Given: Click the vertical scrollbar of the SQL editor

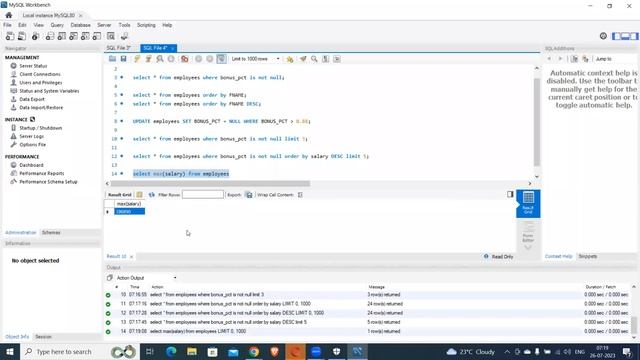Looking at the screenshot, I should tap(537, 122).
